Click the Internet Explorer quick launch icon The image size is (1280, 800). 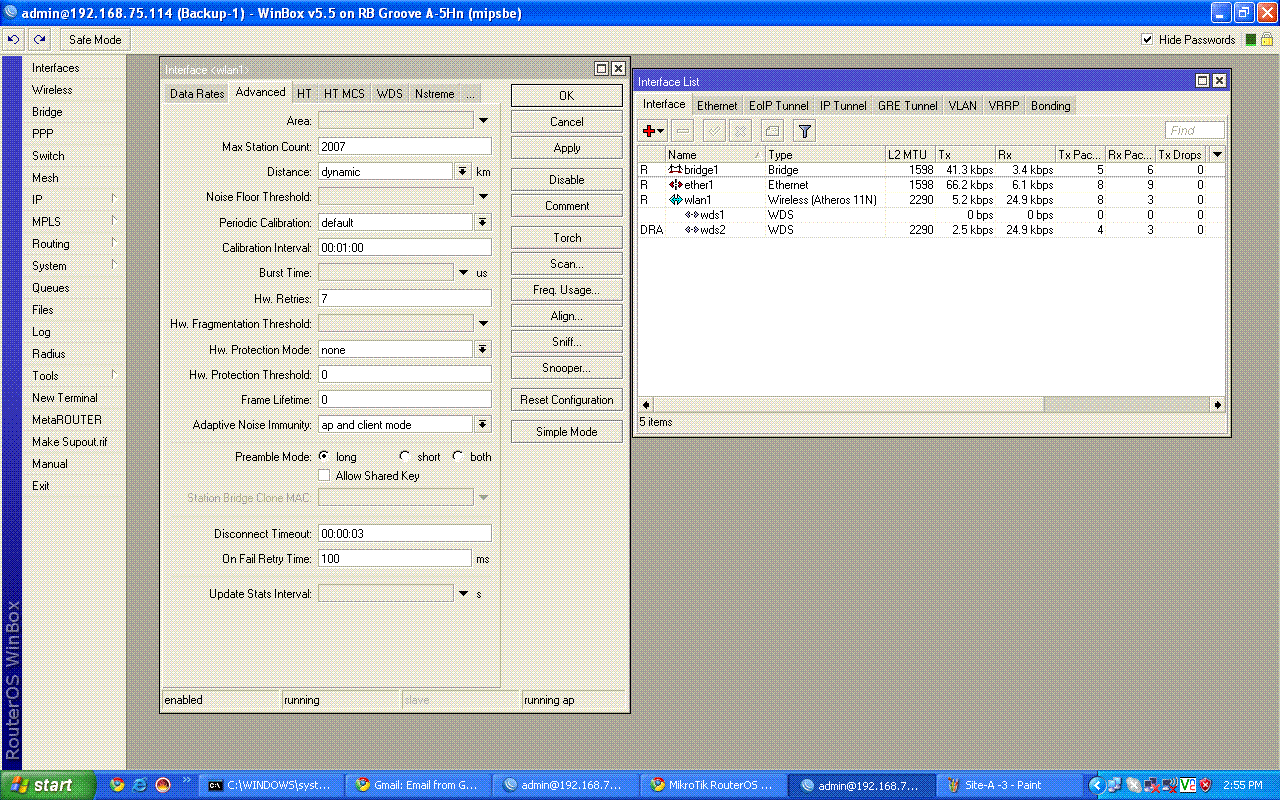[140, 785]
